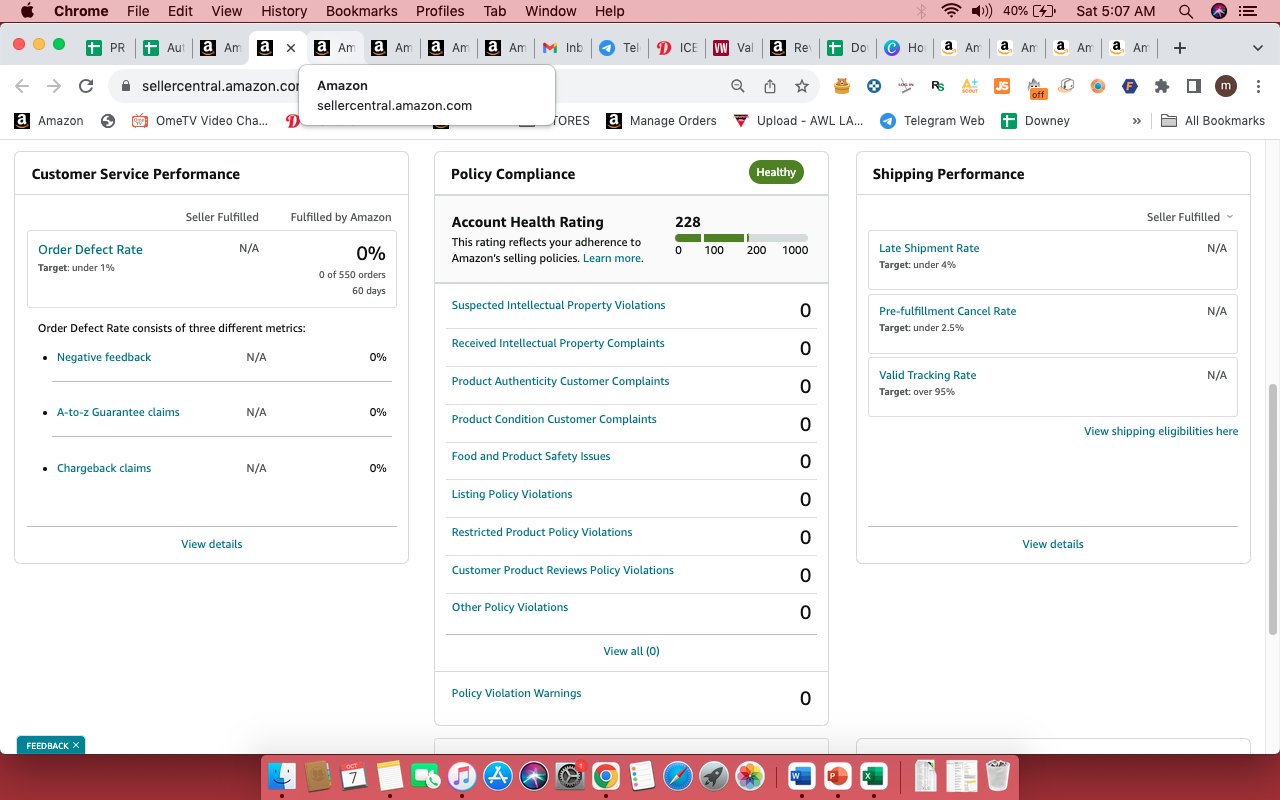Viewport: 1280px width, 800px height.
Task: Reload the Seller Central page
Action: coord(86,86)
